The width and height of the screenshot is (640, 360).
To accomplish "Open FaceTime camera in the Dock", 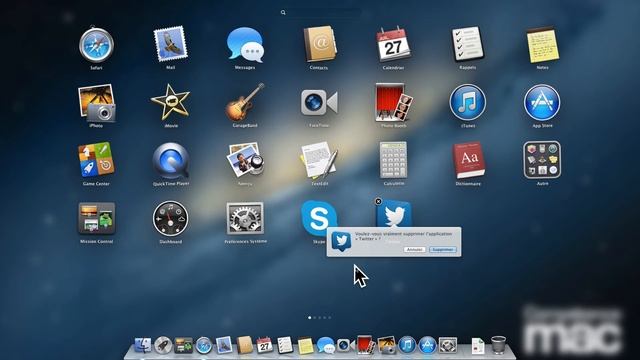I will click(x=345, y=345).
